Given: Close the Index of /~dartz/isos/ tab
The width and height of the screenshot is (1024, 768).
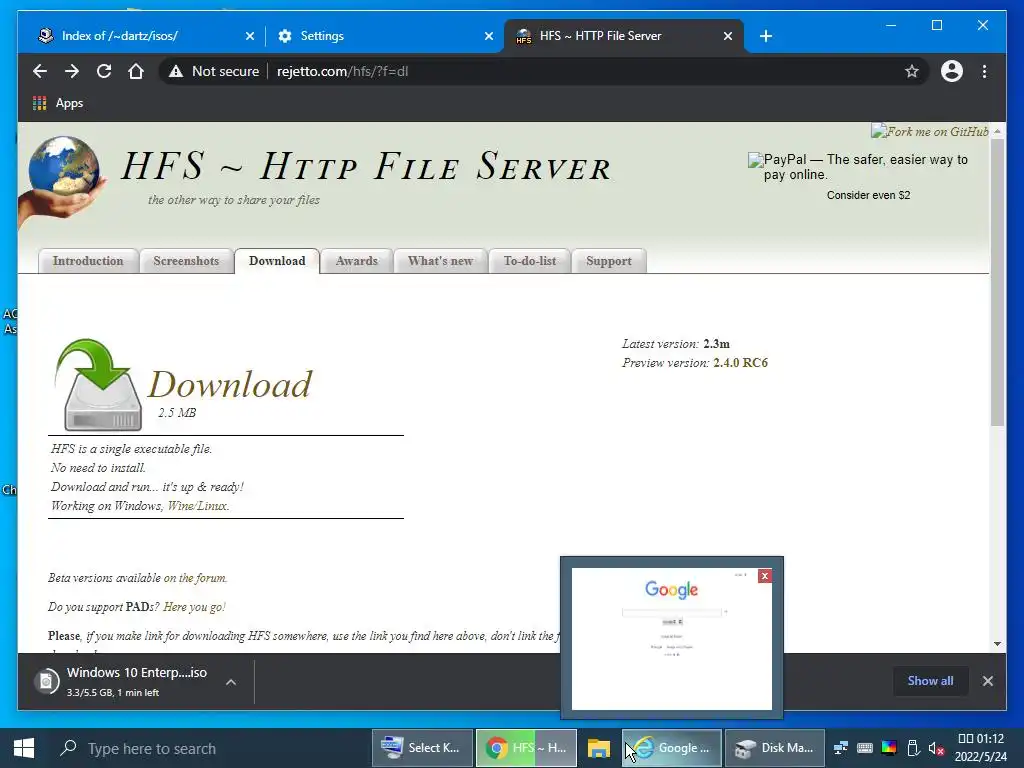Looking at the screenshot, I should coord(249,36).
